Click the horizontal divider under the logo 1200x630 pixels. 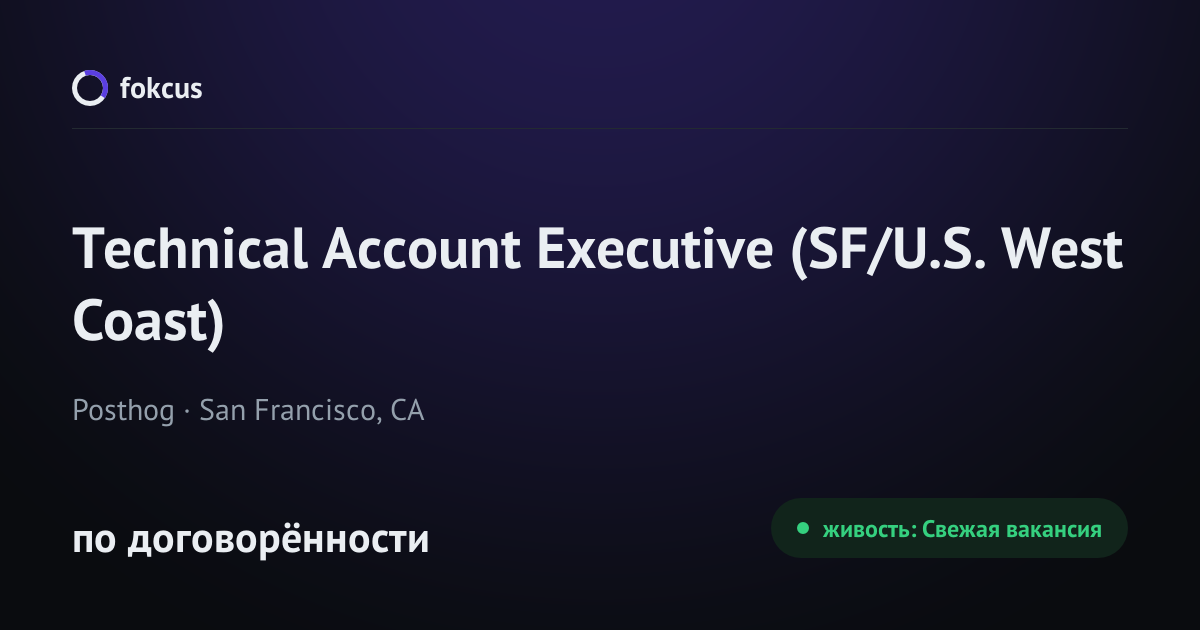600,128
